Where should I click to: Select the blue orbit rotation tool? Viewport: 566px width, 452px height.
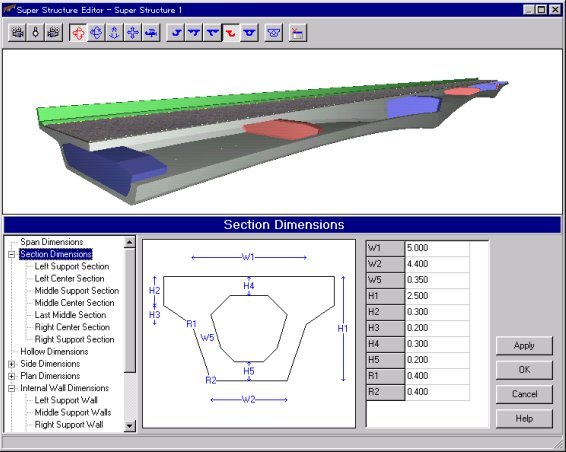pos(96,33)
